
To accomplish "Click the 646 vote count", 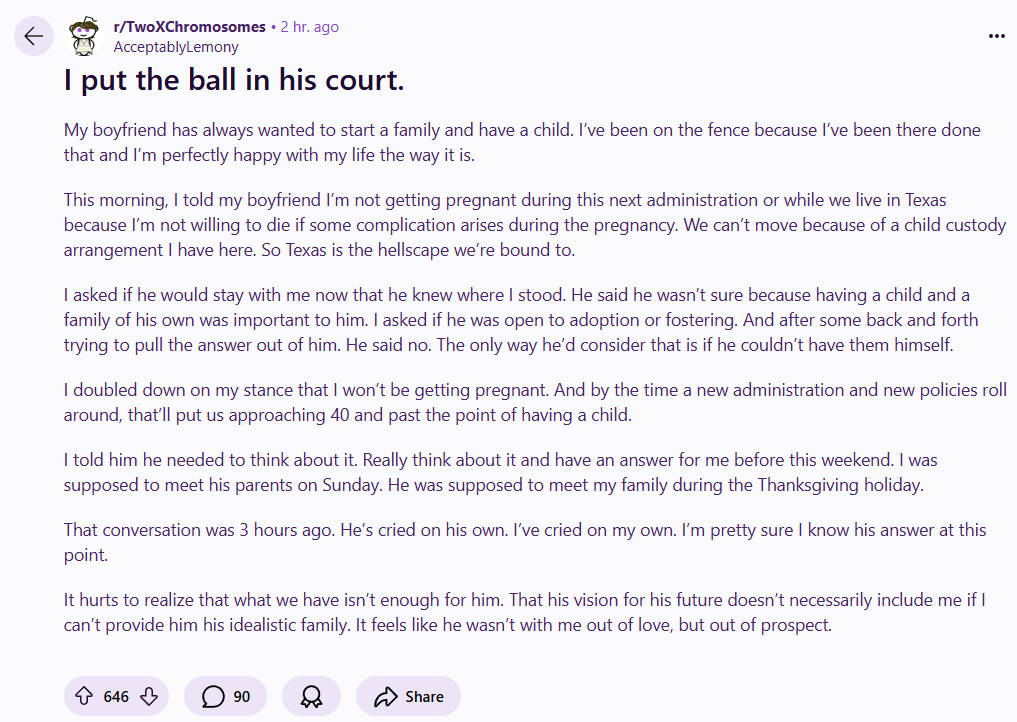I will (116, 697).
